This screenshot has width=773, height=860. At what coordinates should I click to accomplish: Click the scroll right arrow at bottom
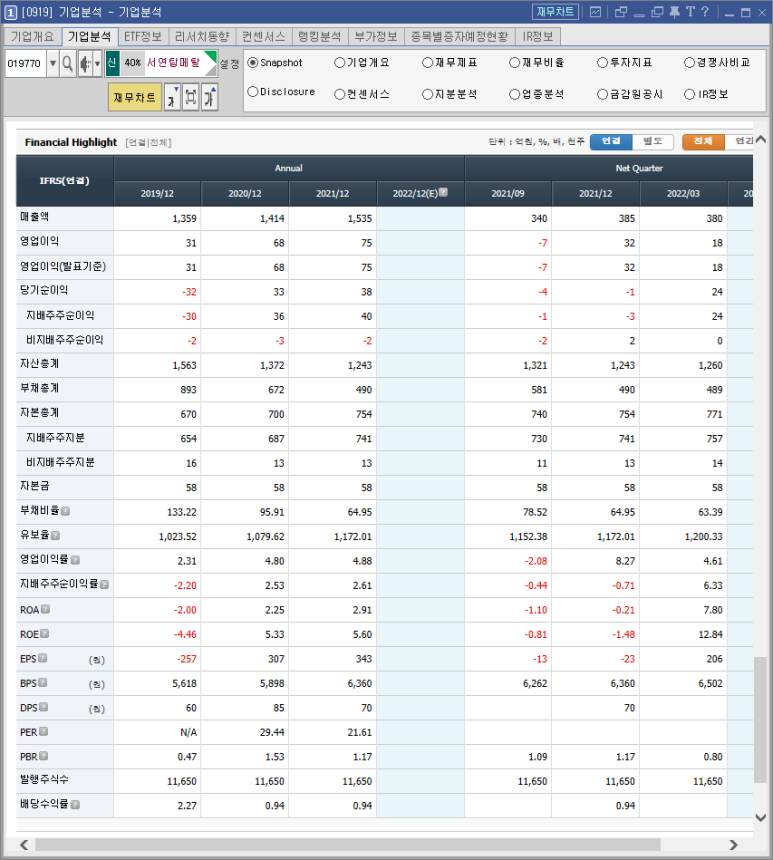pos(733,845)
